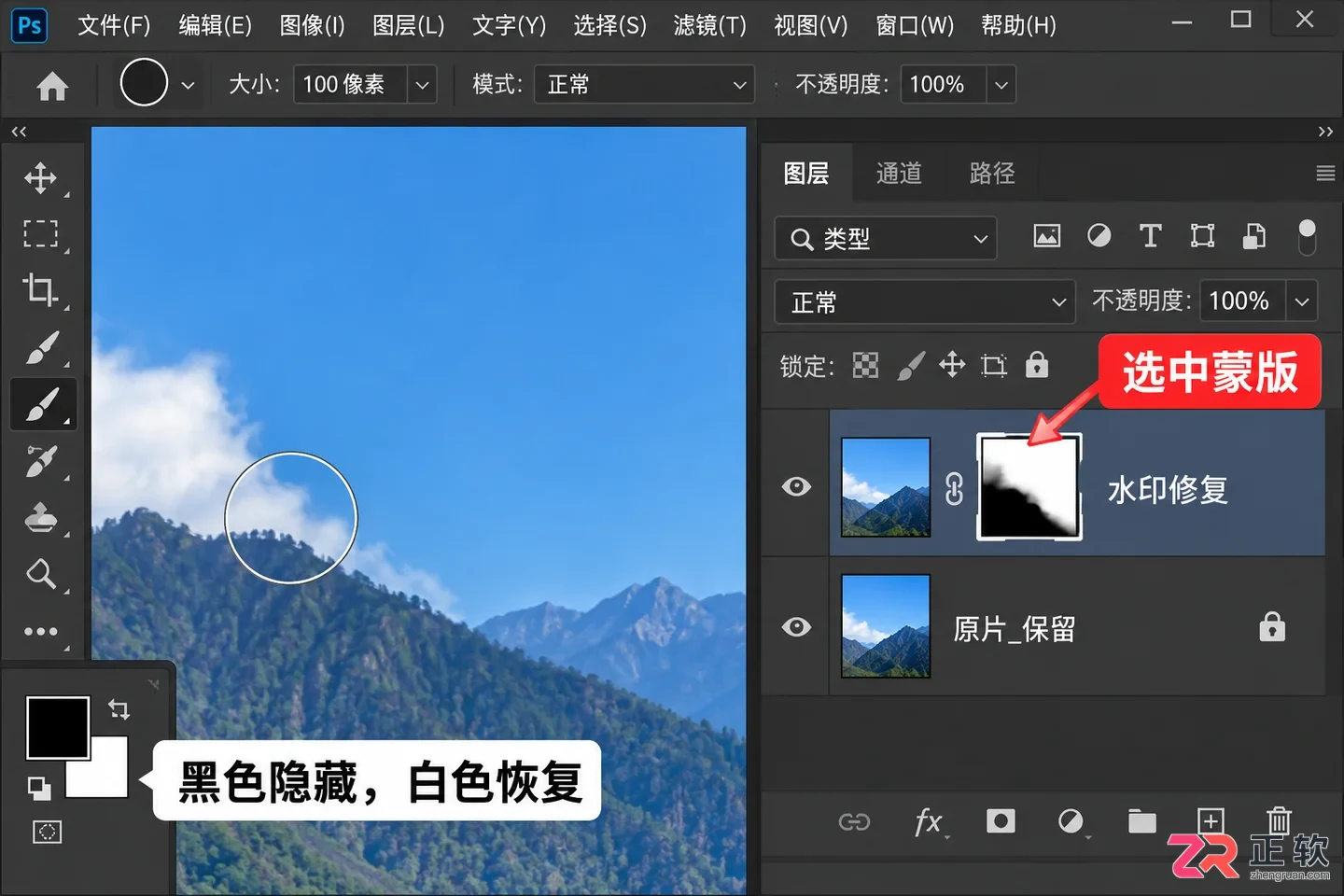The height and width of the screenshot is (896, 1344).
Task: Hide the 原片_保留 layer eye icon
Action: click(x=796, y=626)
